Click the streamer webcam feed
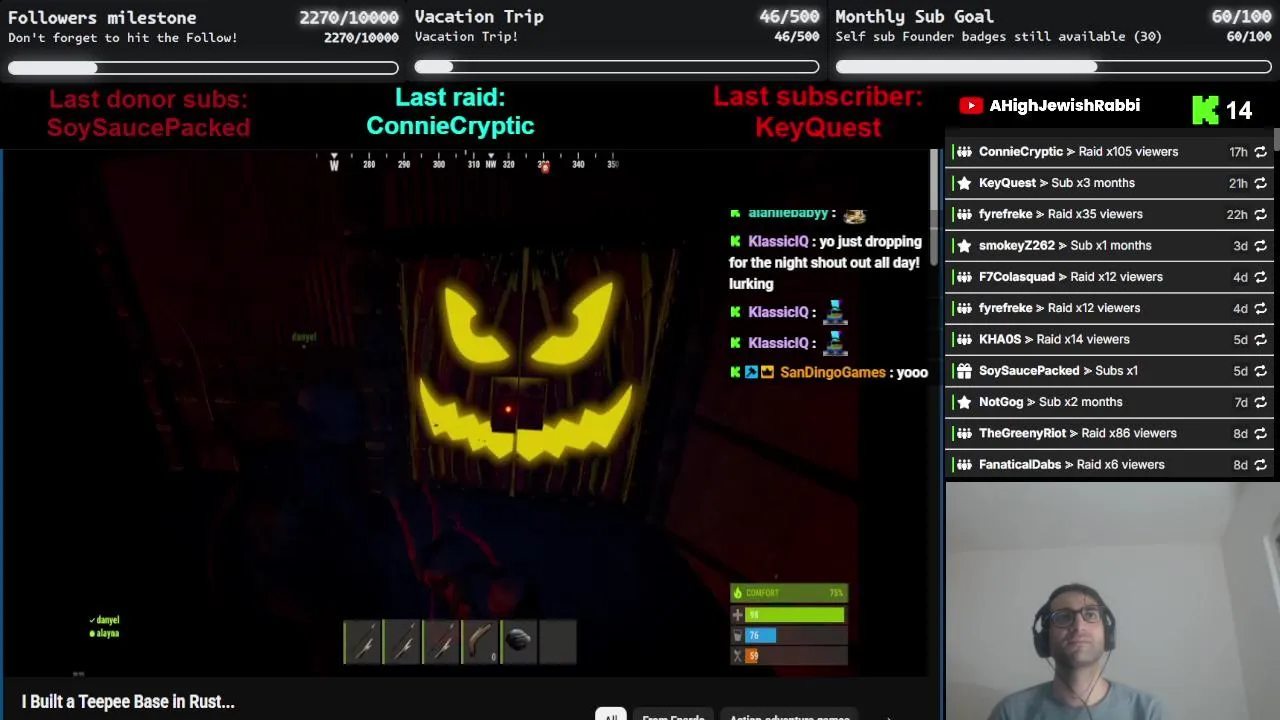This screenshot has height=720, width=1280. 1112,601
